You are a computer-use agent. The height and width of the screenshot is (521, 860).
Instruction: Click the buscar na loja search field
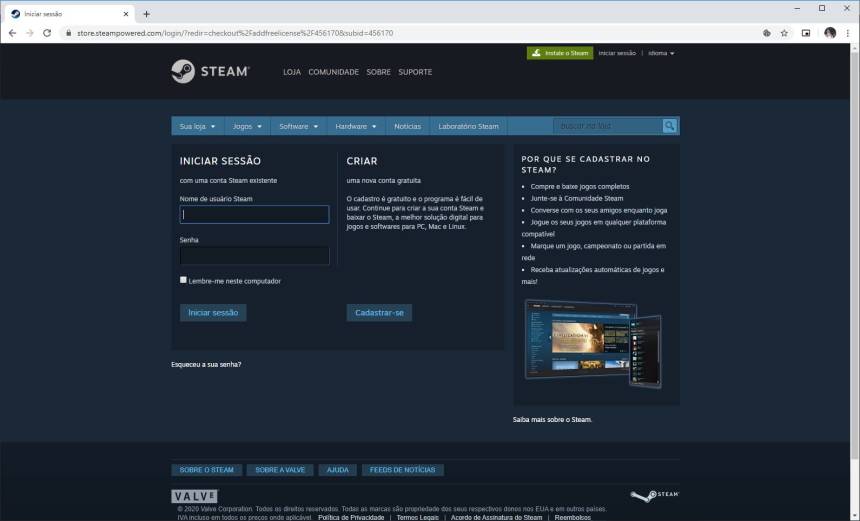[608, 126]
